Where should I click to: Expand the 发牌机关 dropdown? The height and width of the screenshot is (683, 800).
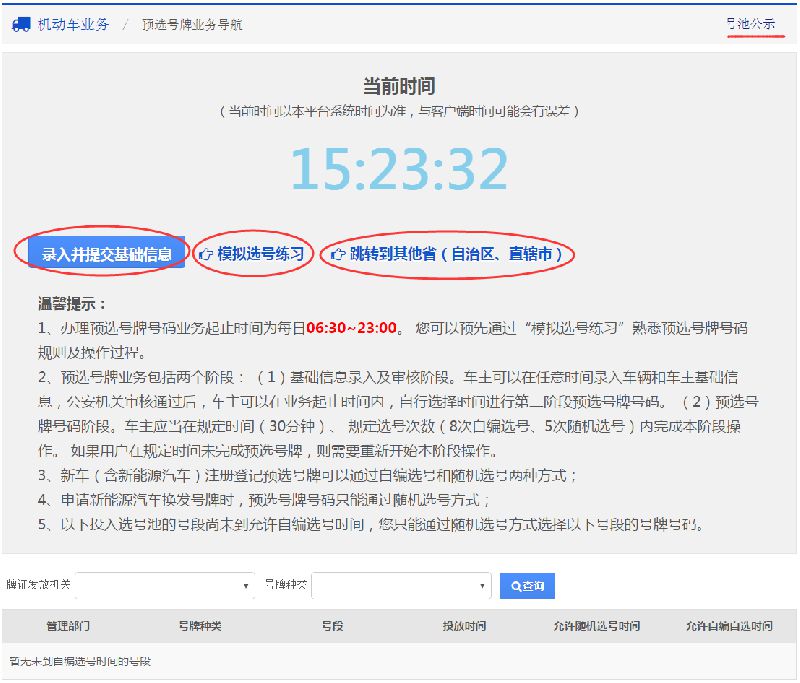tap(165, 585)
